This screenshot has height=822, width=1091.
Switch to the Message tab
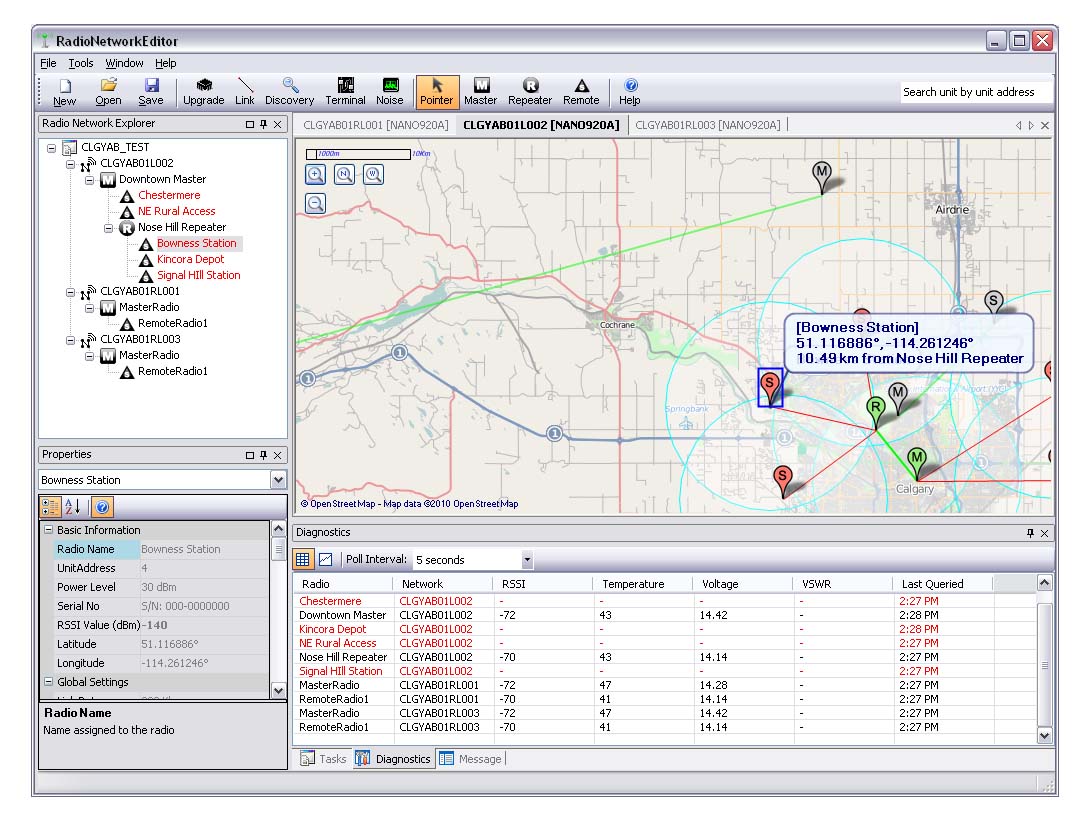(471, 759)
